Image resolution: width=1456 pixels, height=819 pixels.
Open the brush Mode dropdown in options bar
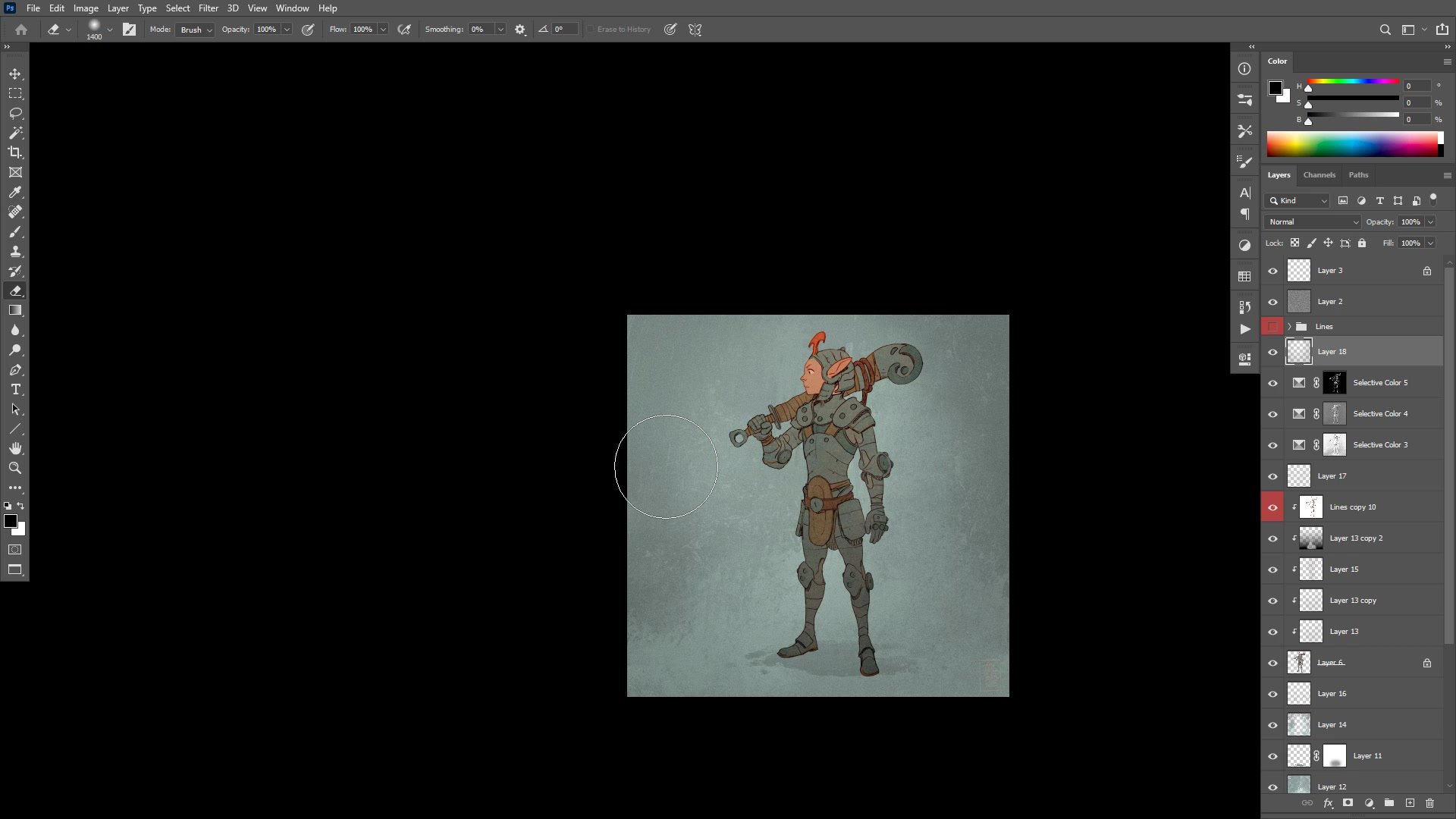(x=194, y=30)
